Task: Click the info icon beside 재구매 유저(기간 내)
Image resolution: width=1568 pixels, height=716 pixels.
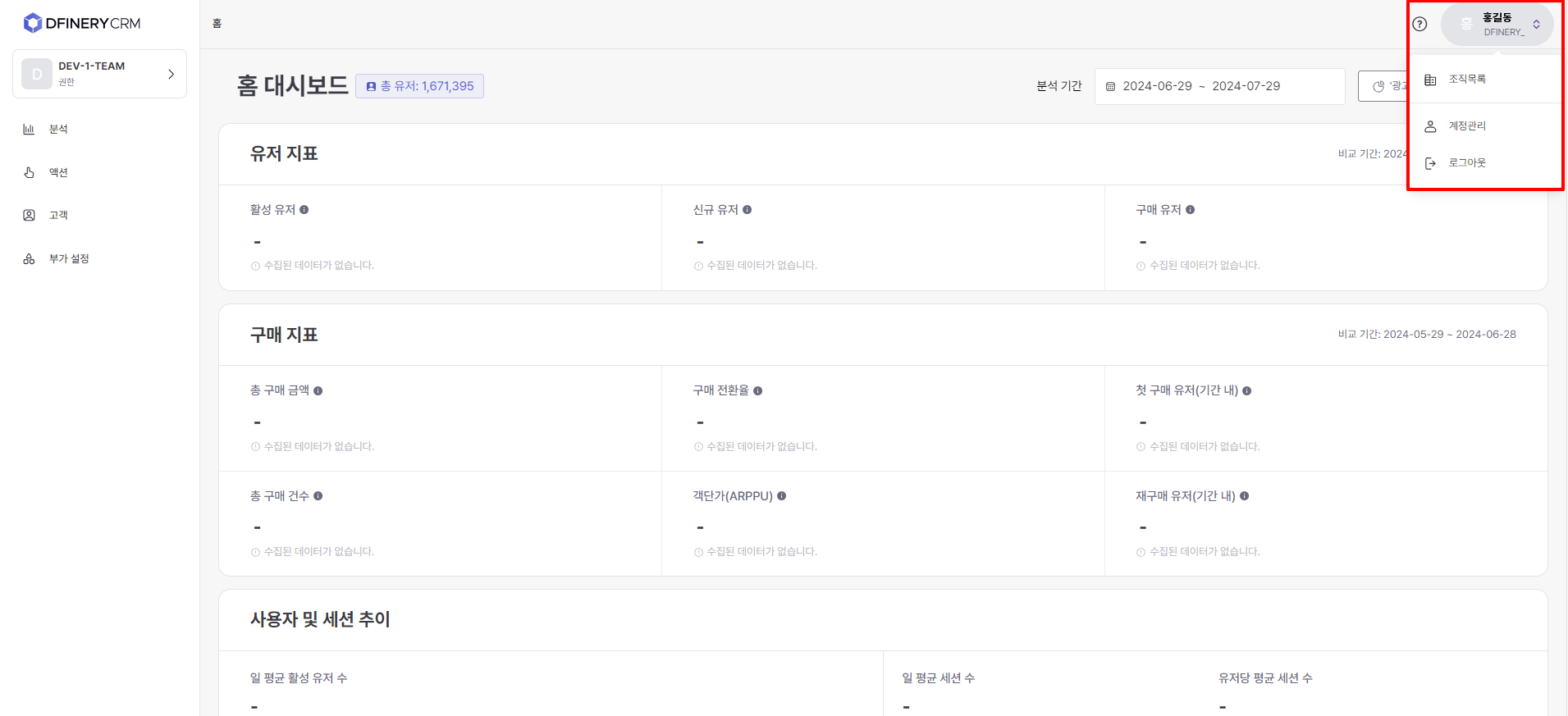Action: [x=1245, y=496]
